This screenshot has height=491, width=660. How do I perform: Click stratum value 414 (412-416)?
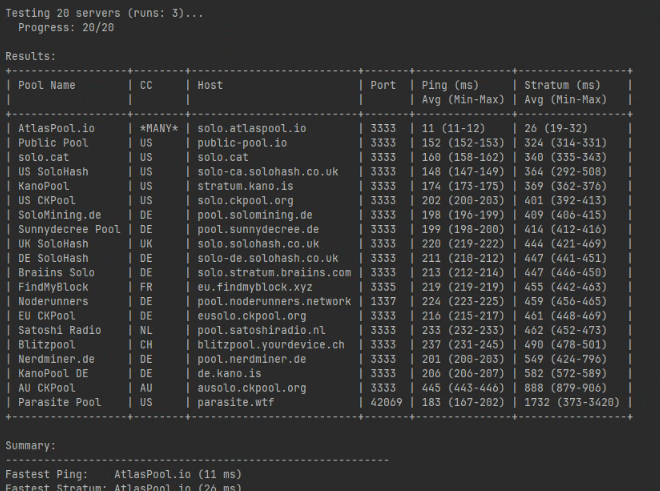tap(565, 229)
